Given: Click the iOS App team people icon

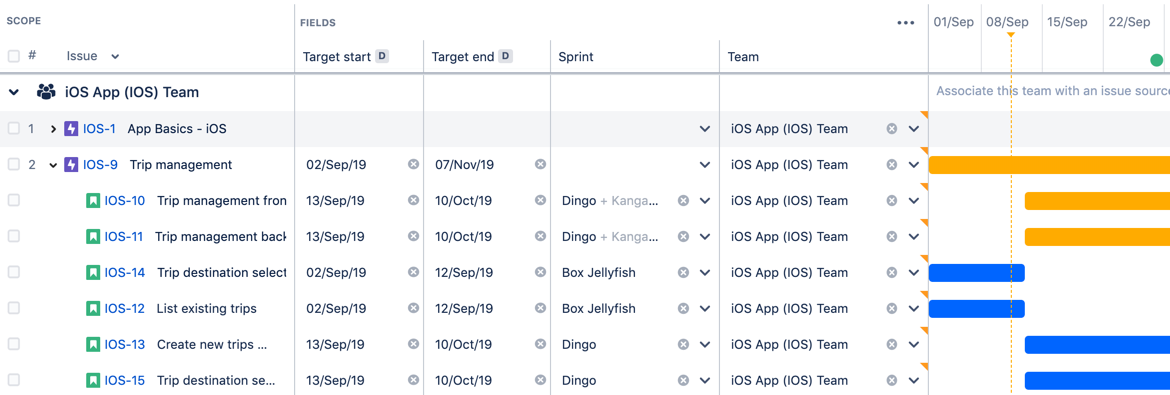Looking at the screenshot, I should click(46, 93).
